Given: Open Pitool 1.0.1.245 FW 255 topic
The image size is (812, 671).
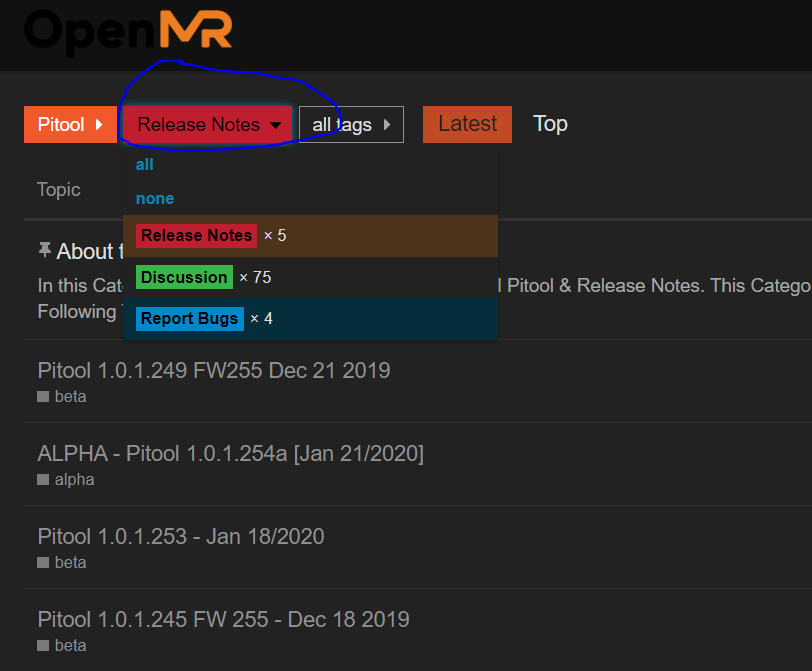Looking at the screenshot, I should pos(223,619).
